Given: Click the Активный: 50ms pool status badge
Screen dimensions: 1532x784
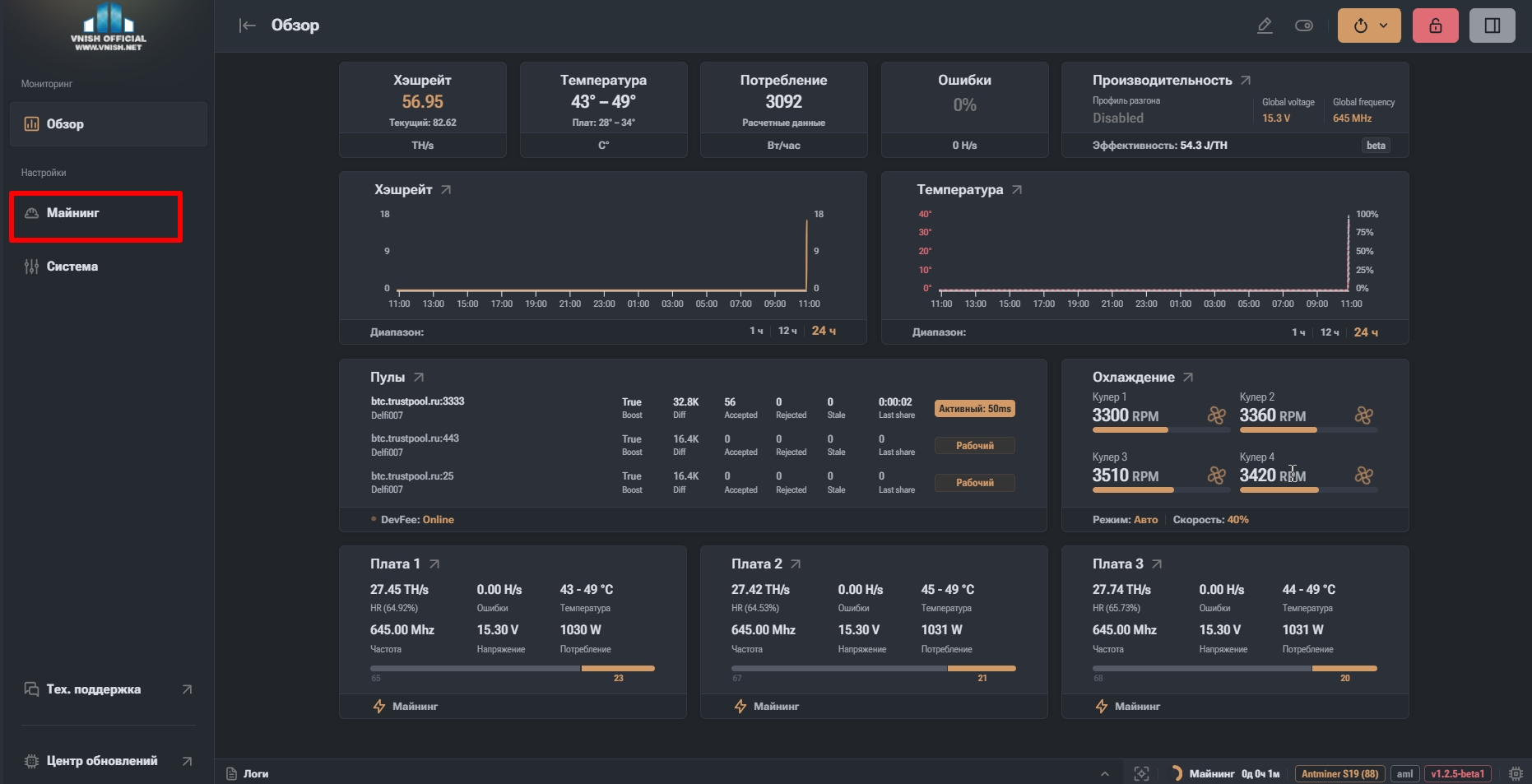Looking at the screenshot, I should click(975, 409).
